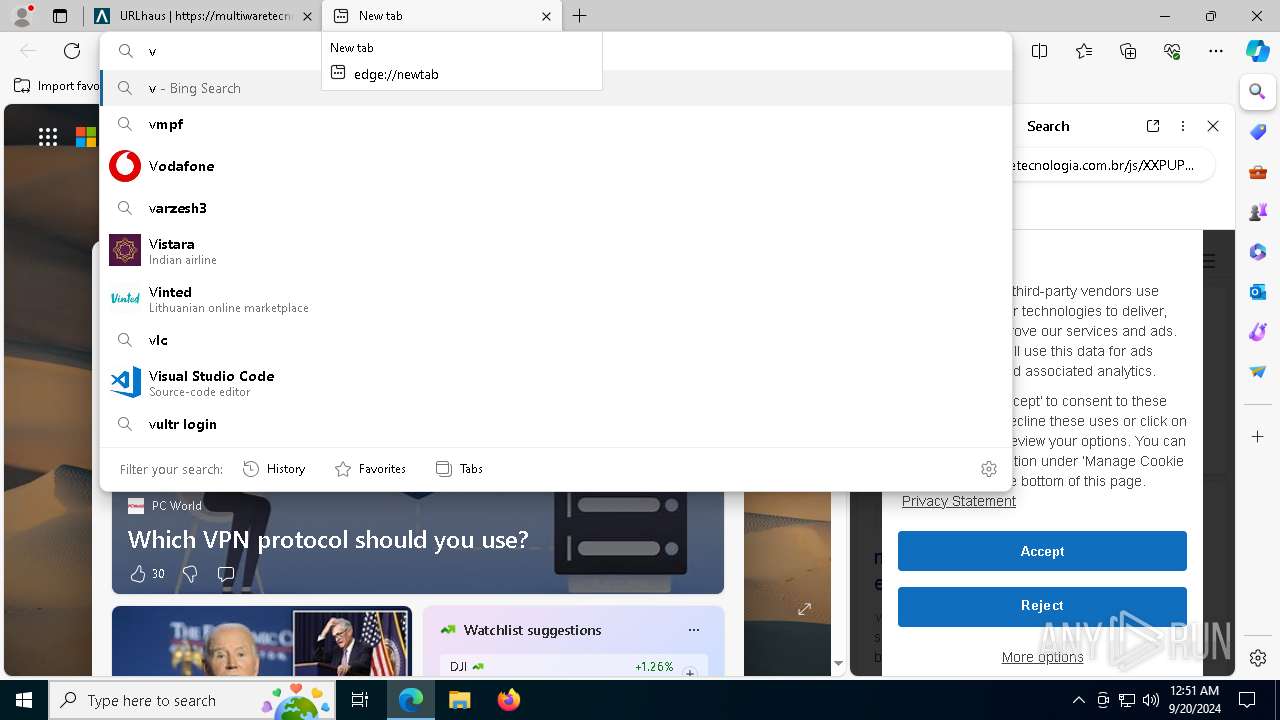
Task: Open sidebar settings gear icon
Action: pyautogui.click(x=1258, y=658)
